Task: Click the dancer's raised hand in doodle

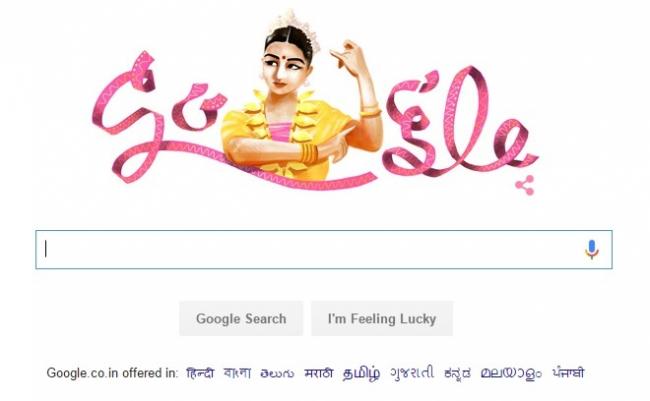Action: [x=349, y=58]
